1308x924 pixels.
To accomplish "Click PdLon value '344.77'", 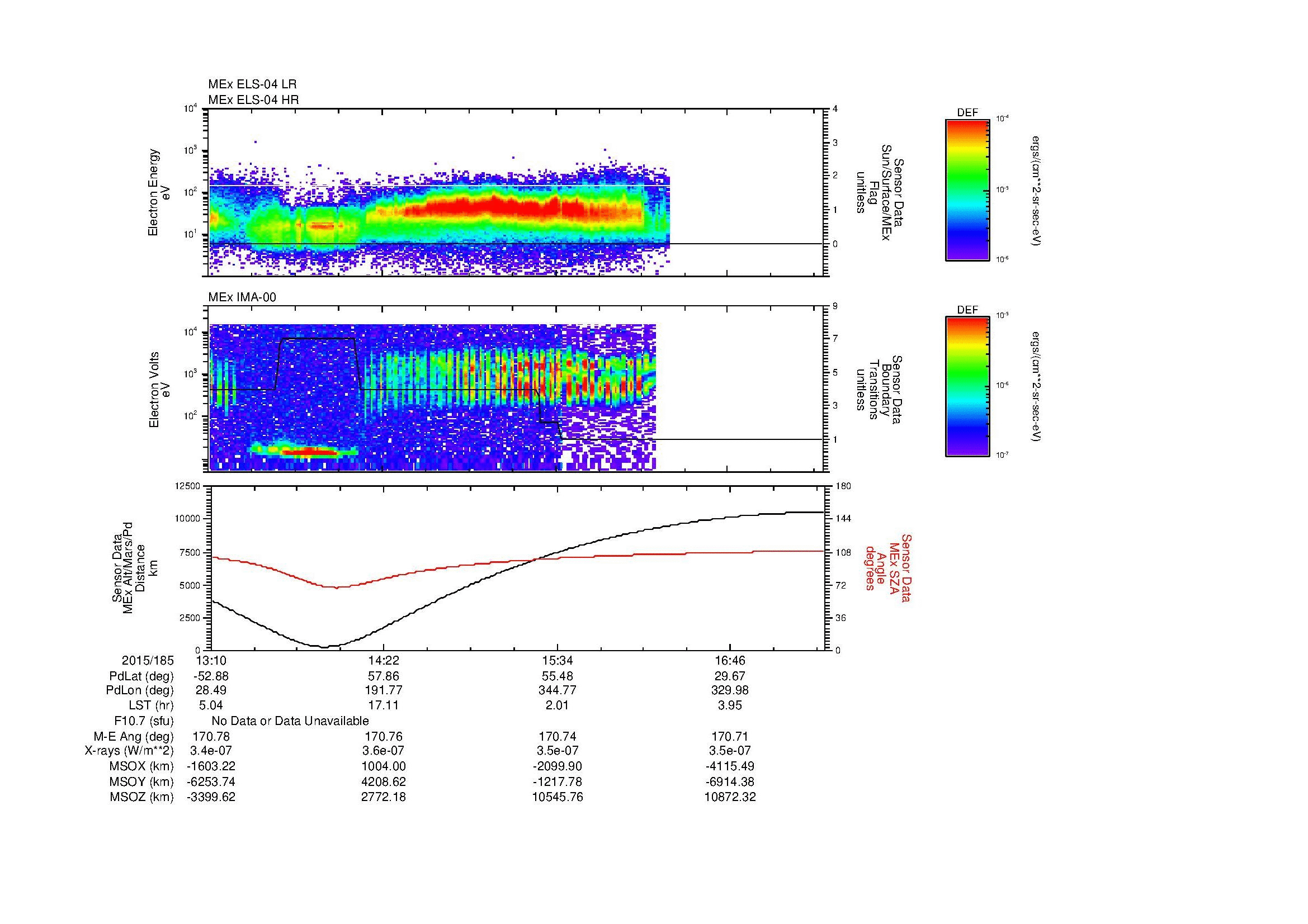I will [557, 690].
